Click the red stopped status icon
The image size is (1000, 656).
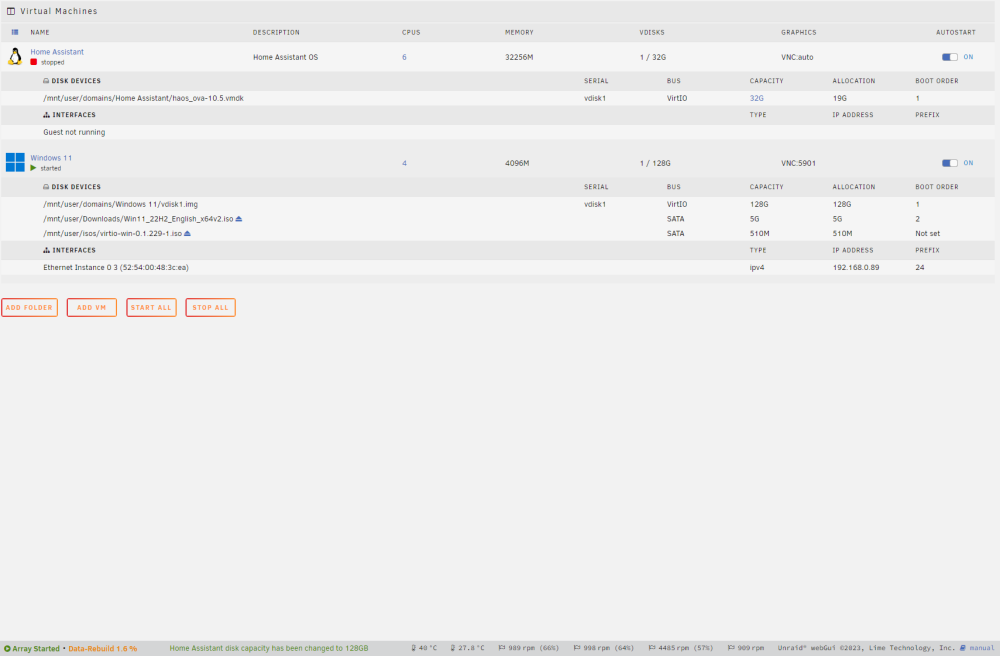34,62
